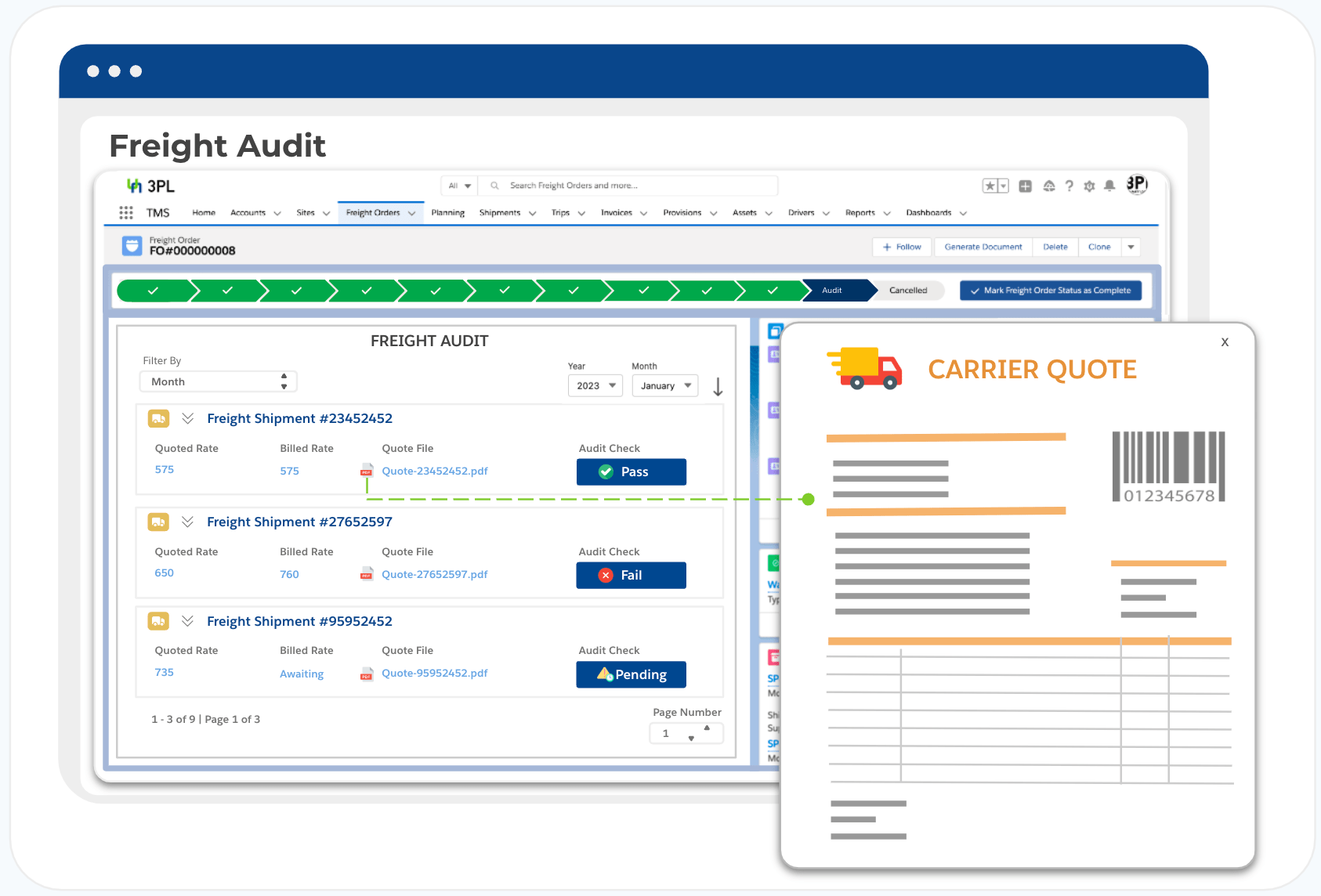Select the Audit stage on the progress path
Image resolution: width=1321 pixels, height=896 pixels.
832,291
